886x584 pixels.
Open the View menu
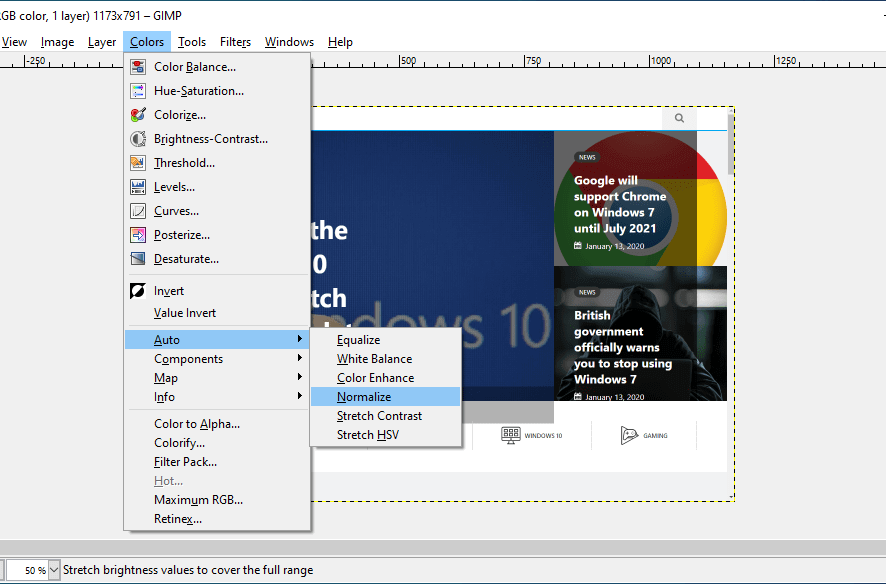pos(14,42)
